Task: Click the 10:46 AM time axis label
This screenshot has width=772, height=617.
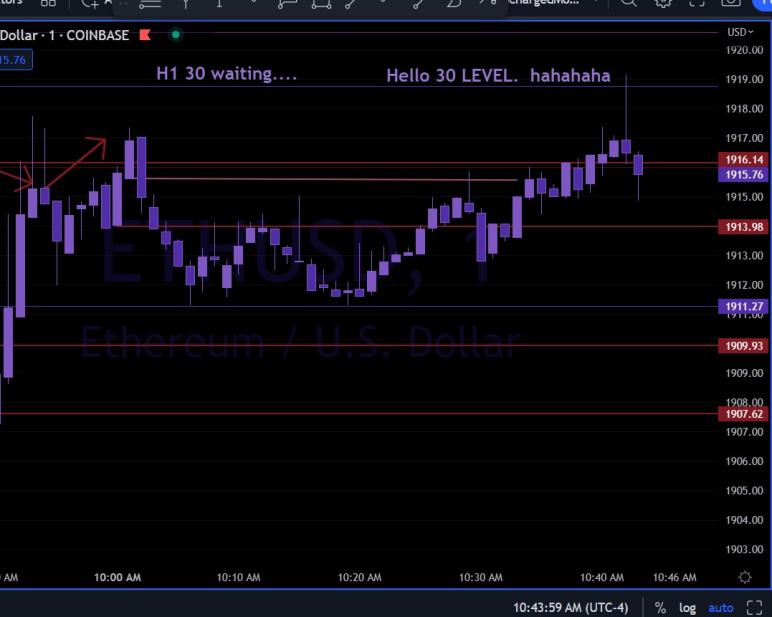Action: click(x=675, y=577)
